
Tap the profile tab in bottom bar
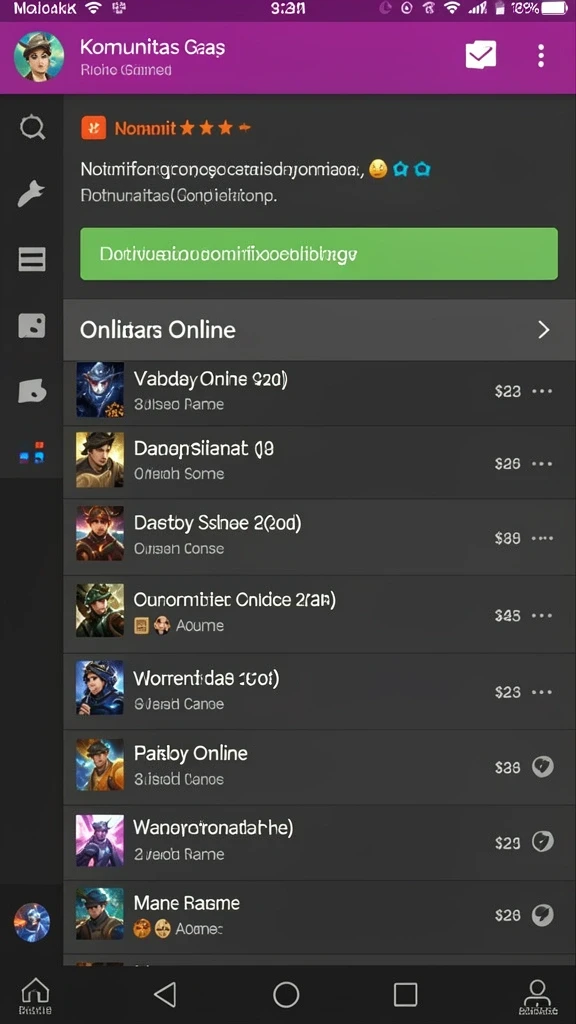click(537, 996)
